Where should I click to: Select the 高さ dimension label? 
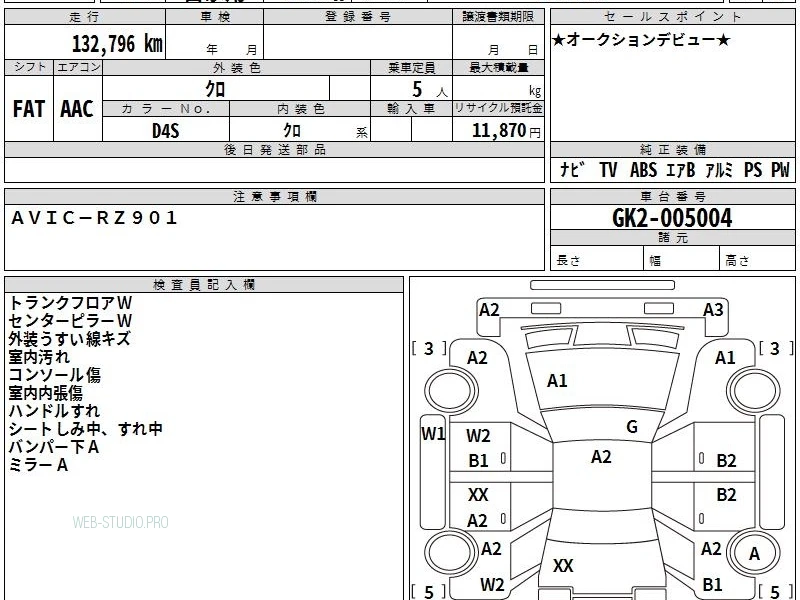coord(738,261)
